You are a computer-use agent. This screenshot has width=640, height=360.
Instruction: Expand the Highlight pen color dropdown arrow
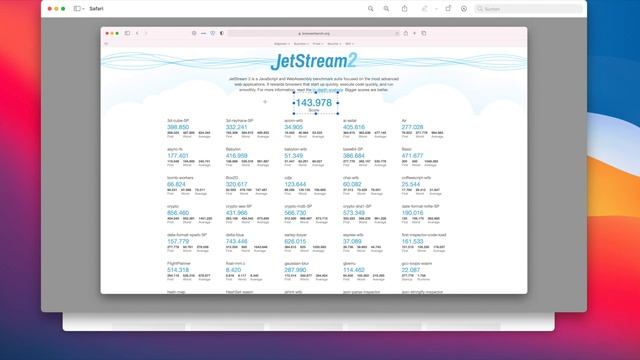(x=436, y=9)
